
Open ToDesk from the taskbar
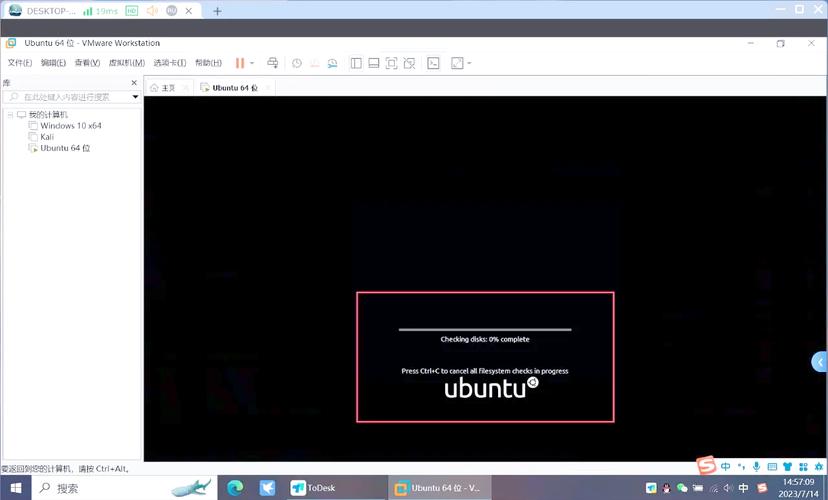point(337,488)
